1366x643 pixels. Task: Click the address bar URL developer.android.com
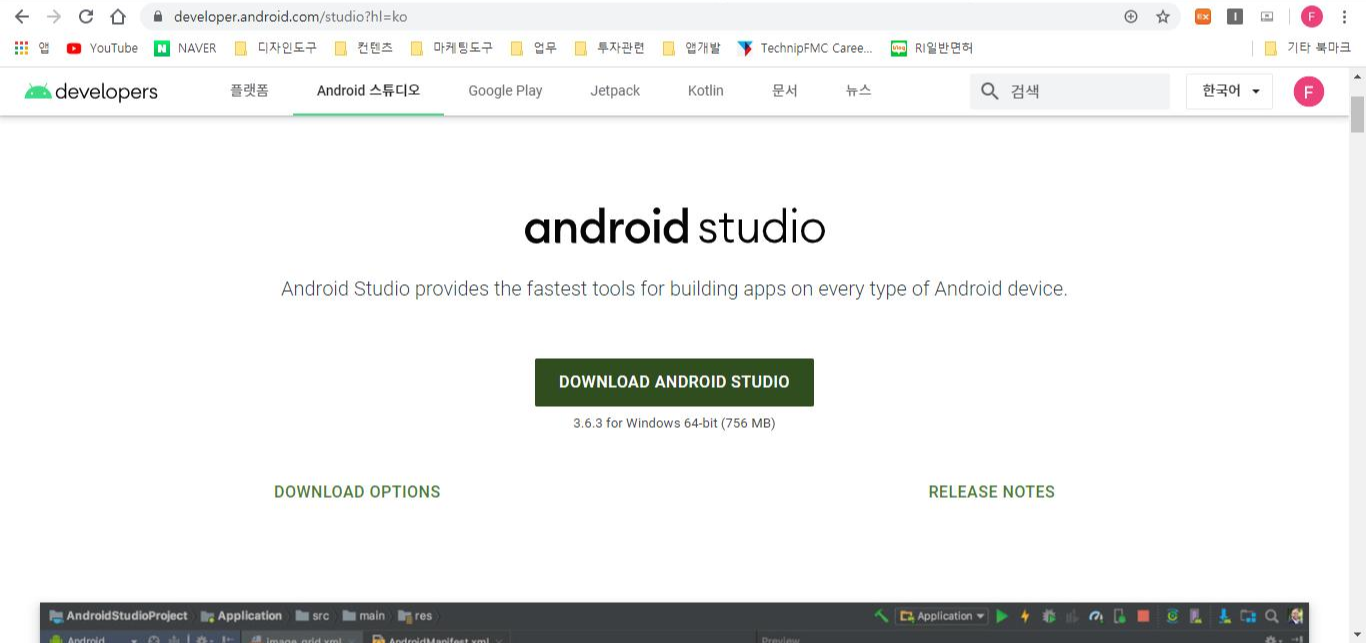point(290,17)
